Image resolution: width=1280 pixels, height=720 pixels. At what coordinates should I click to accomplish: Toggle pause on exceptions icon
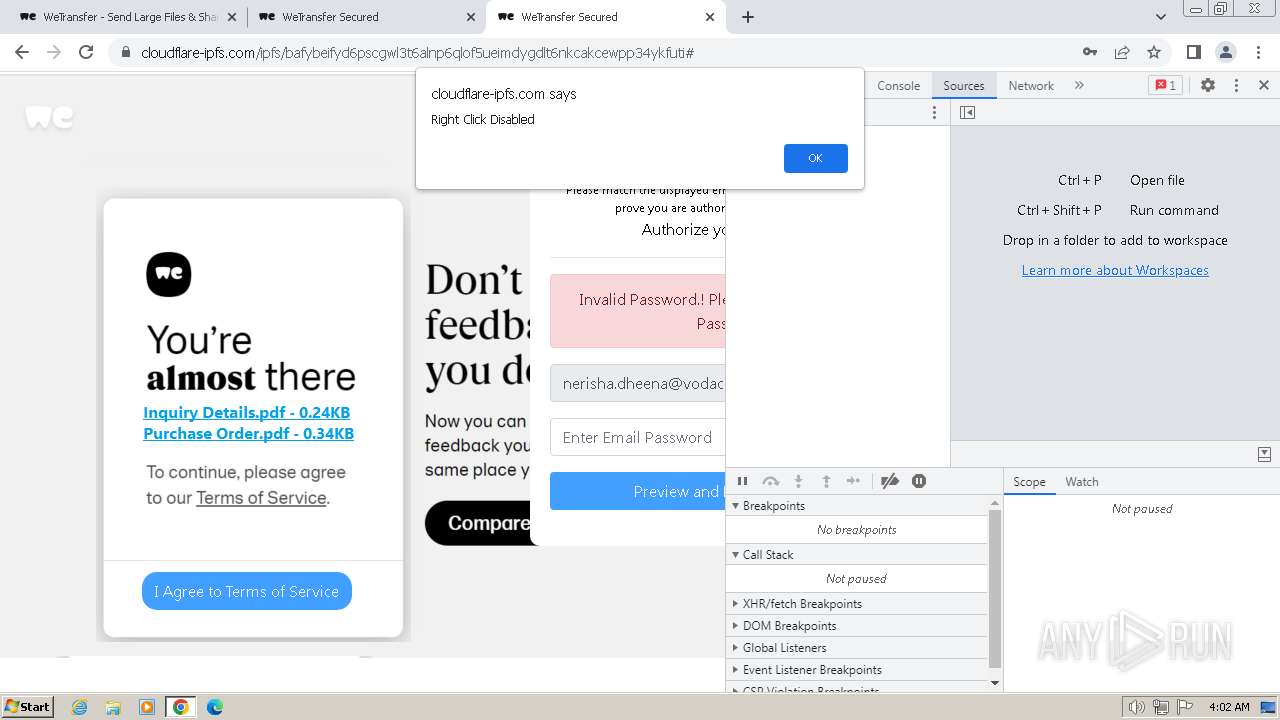coord(919,481)
